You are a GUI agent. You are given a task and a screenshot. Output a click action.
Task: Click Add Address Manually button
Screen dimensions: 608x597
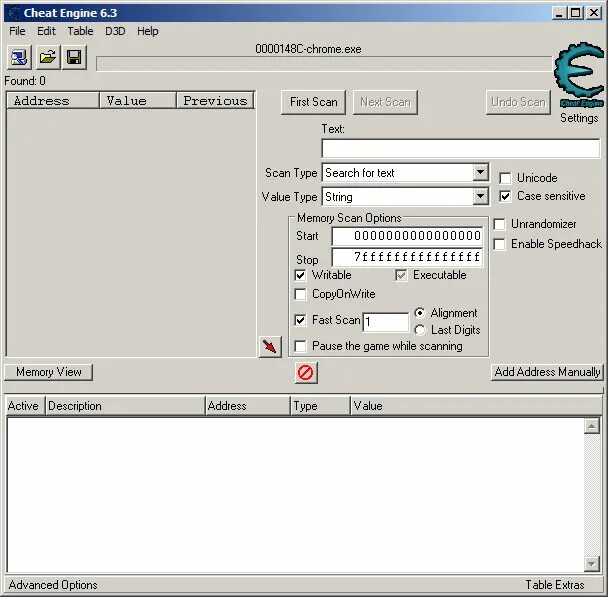pyautogui.click(x=547, y=372)
